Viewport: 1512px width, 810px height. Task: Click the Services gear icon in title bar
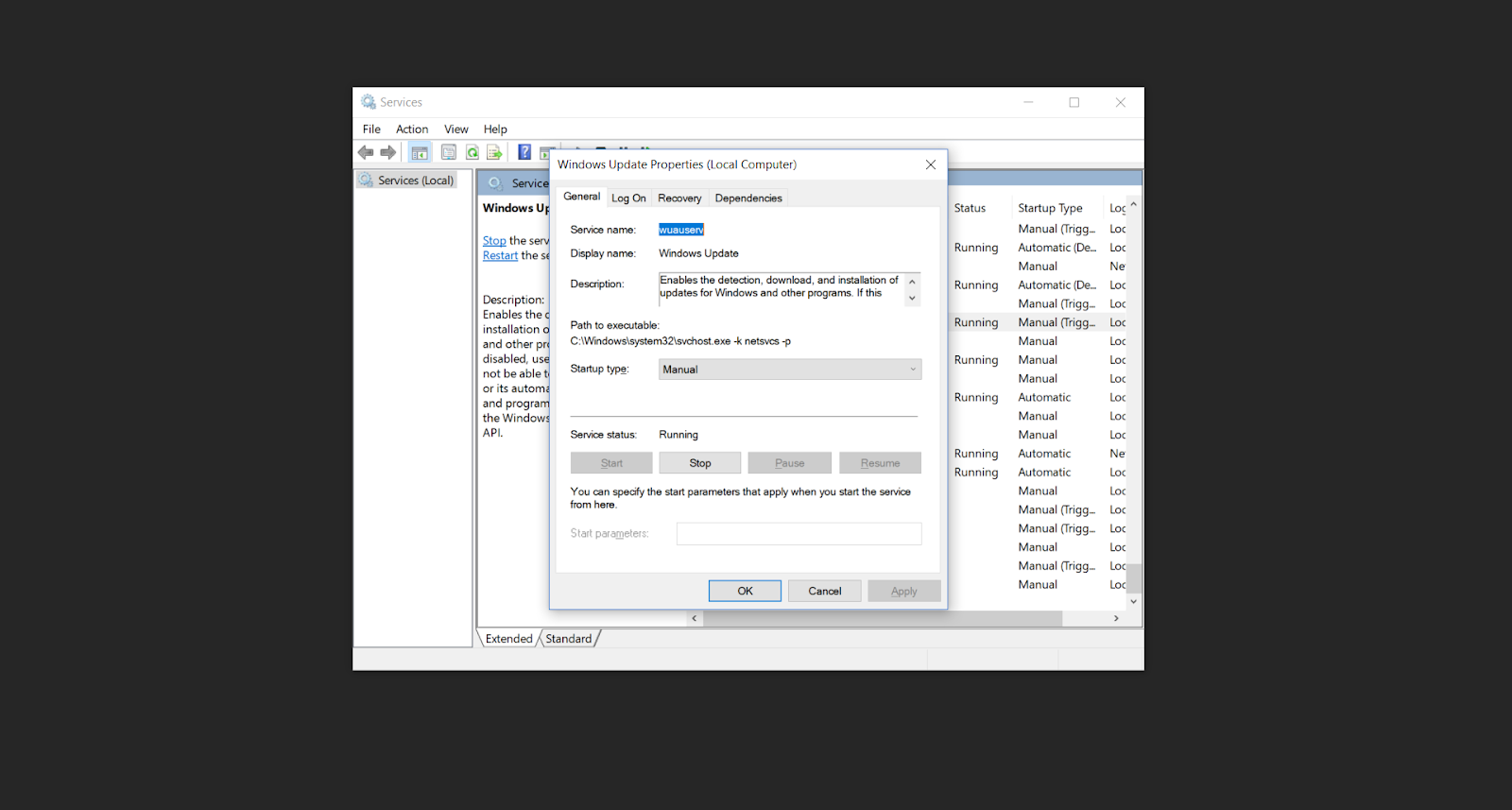tap(369, 102)
